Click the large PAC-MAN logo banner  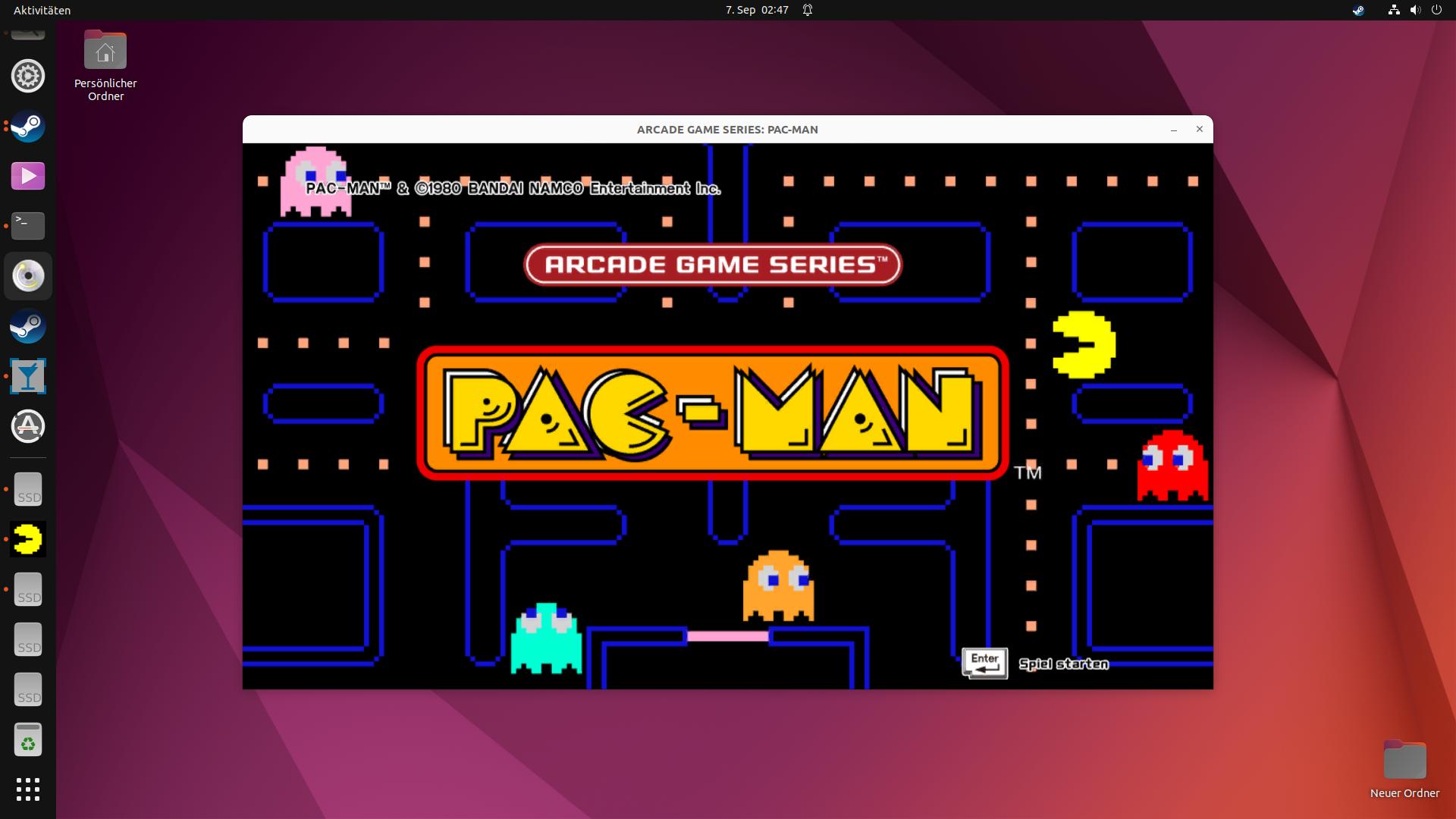[x=713, y=413]
